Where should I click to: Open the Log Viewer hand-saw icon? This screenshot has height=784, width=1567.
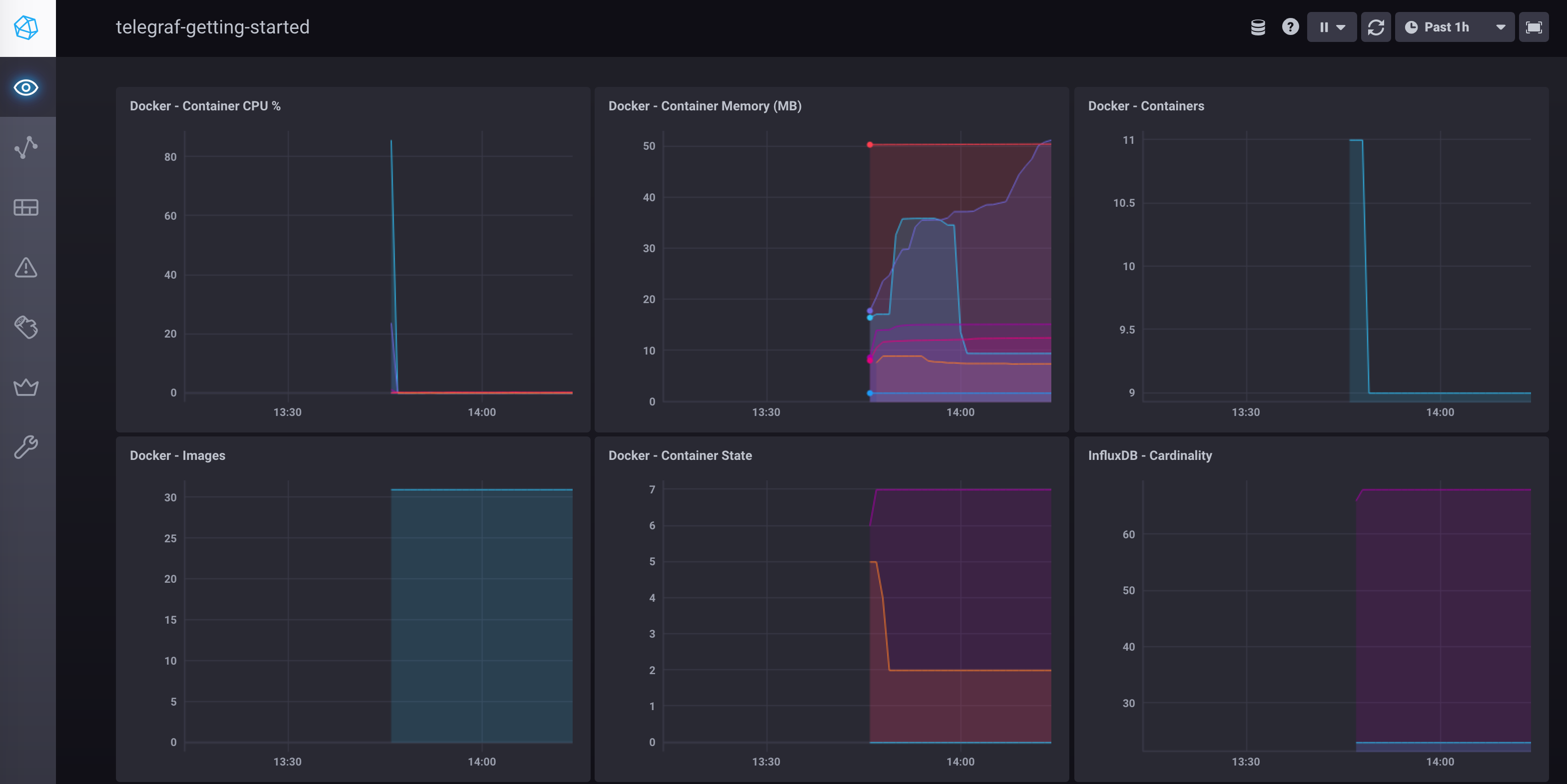tap(26, 327)
